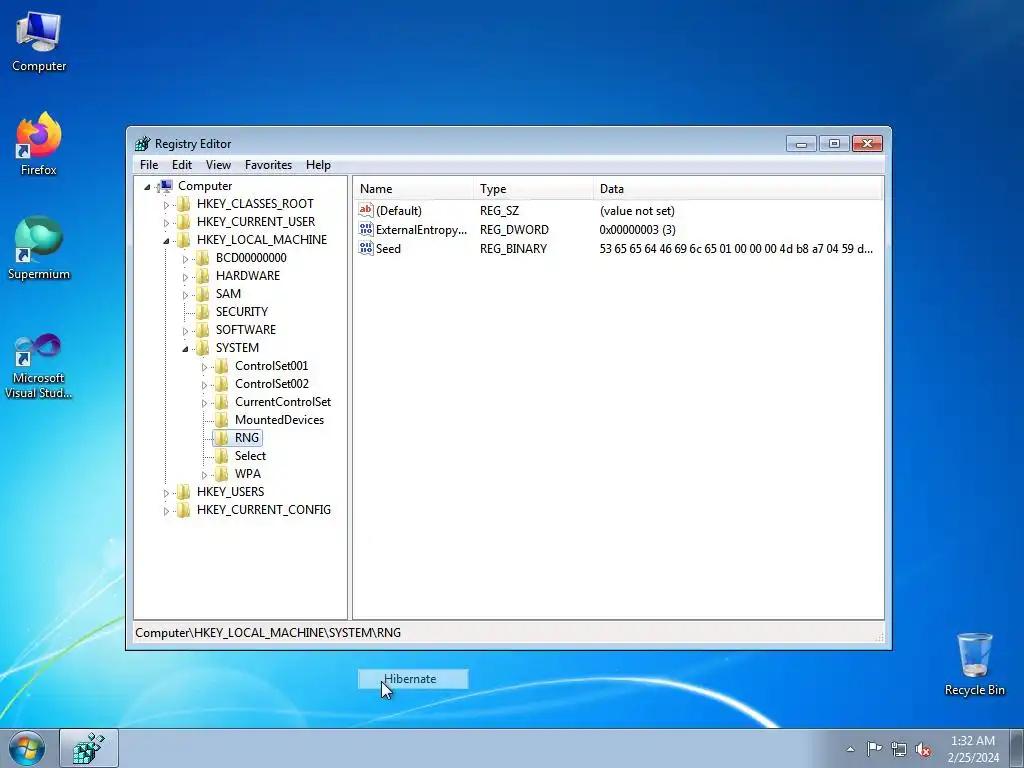The image size is (1024, 768).
Task: Expand the ControlSet001 key
Action: tap(204, 367)
